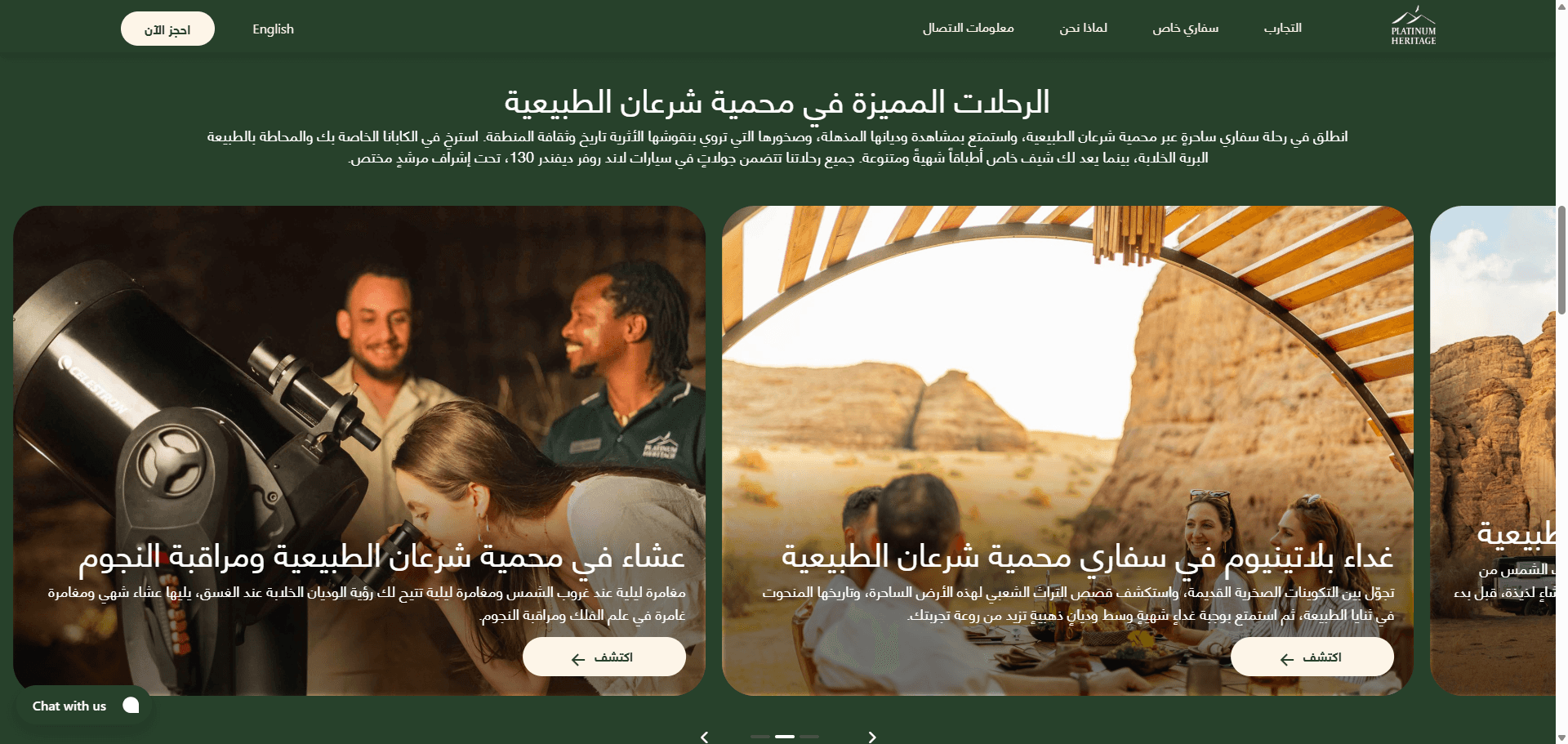Select the first carousel indicator dash
Viewport: 1568px width, 744px height.
760,737
